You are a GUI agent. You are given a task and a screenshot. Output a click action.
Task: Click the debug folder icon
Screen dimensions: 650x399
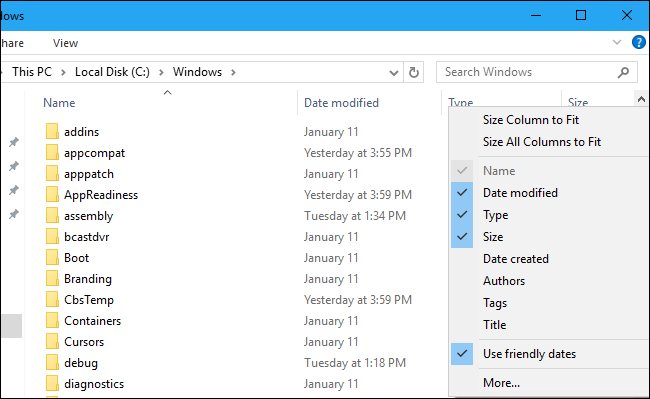coord(52,363)
